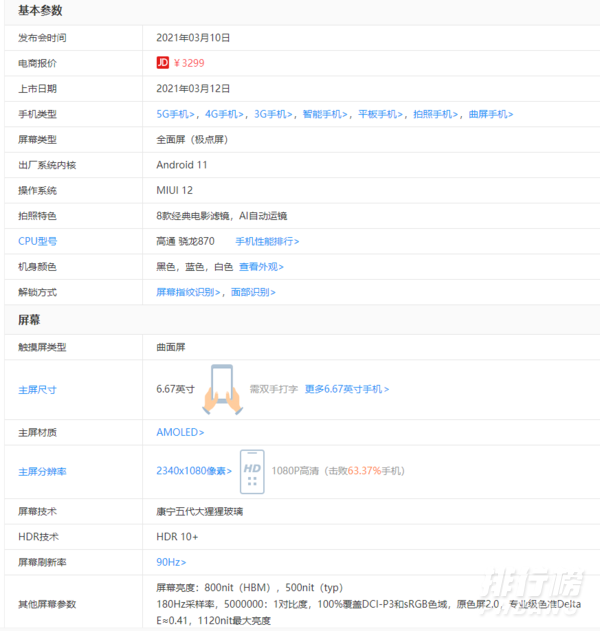Open the 2340x1080像素 resolution link
This screenshot has width=600, height=631.
[194, 471]
